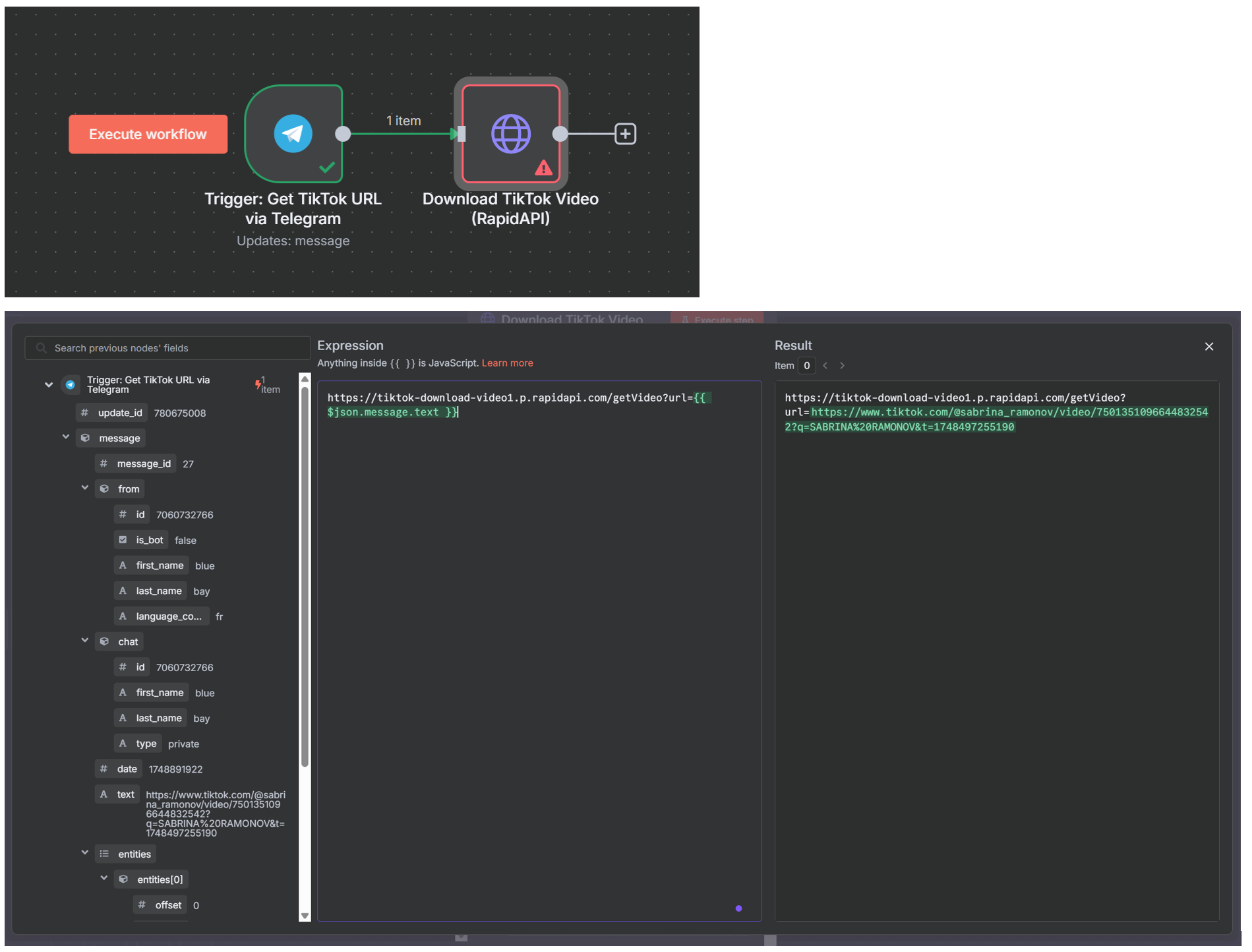Select the is_bot boolean field
Screen dimensions: 1252x952
tap(141, 540)
